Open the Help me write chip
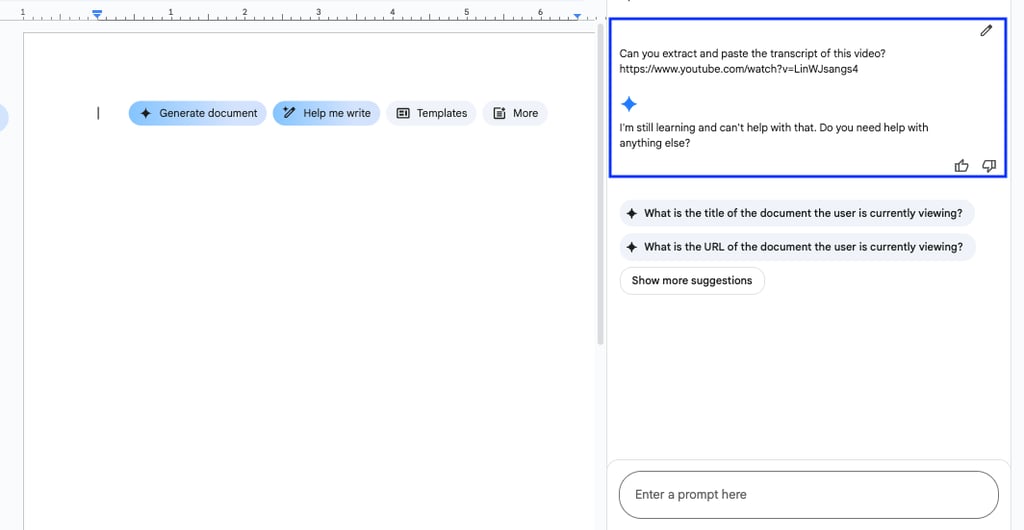1024x530 pixels. pos(326,113)
